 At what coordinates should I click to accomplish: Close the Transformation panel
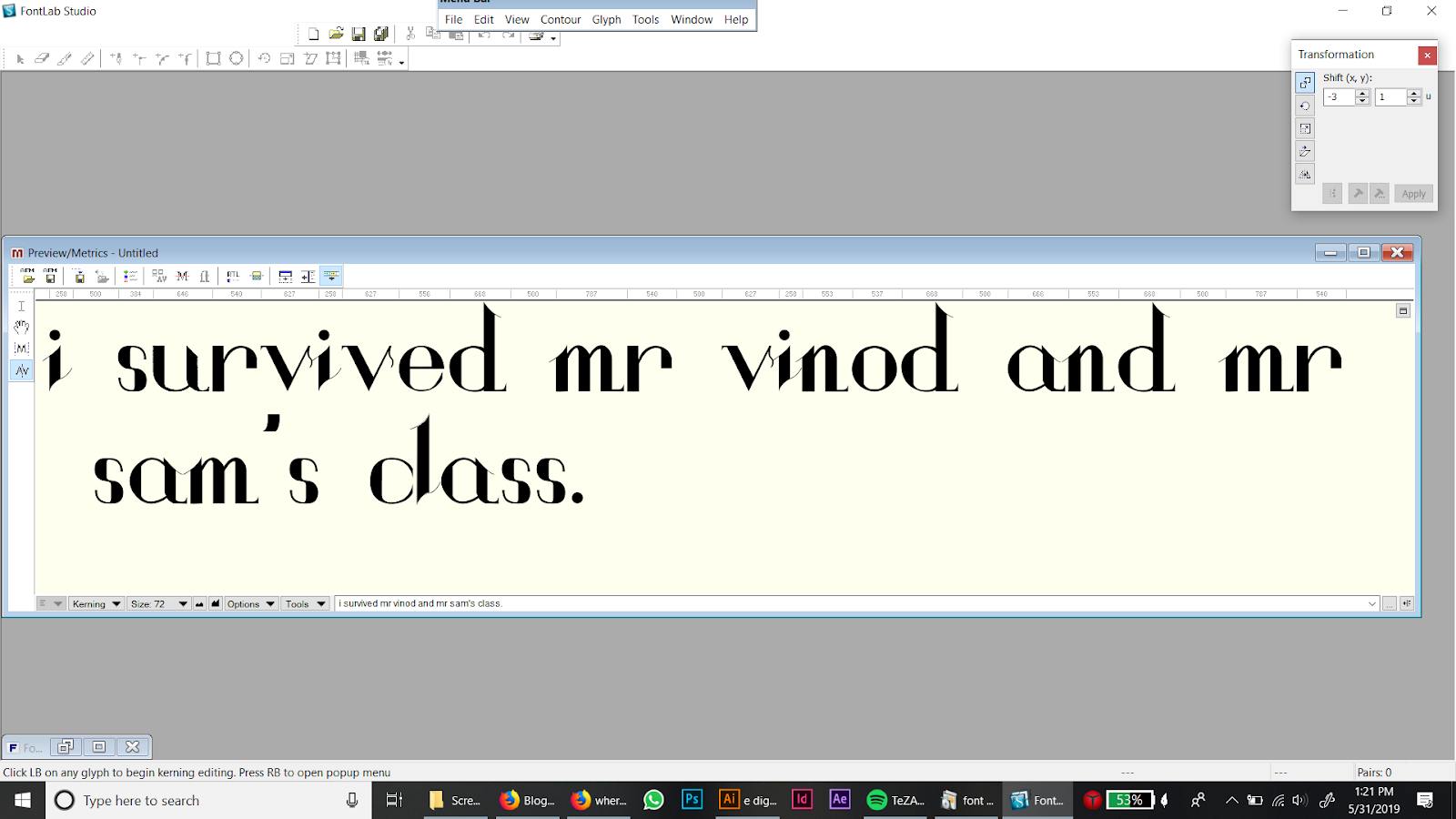pos(1427,56)
